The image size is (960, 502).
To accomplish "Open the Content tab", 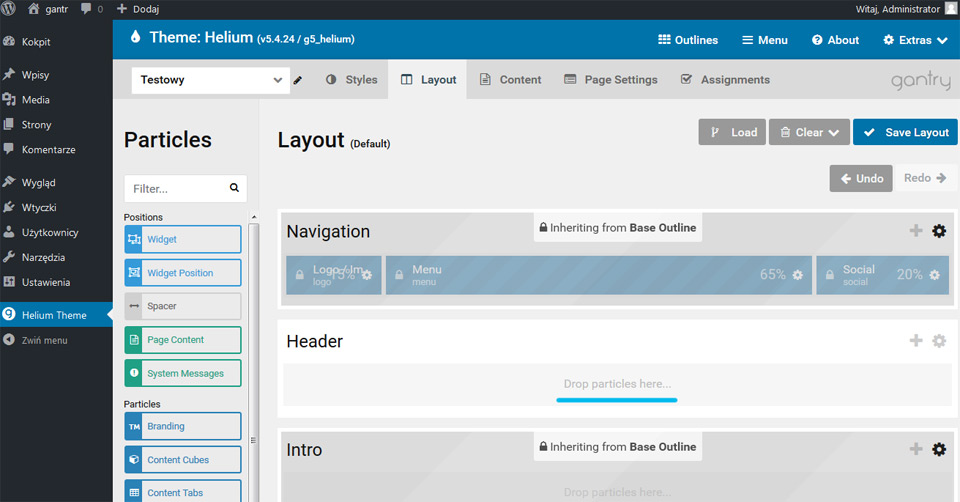I will [x=510, y=80].
